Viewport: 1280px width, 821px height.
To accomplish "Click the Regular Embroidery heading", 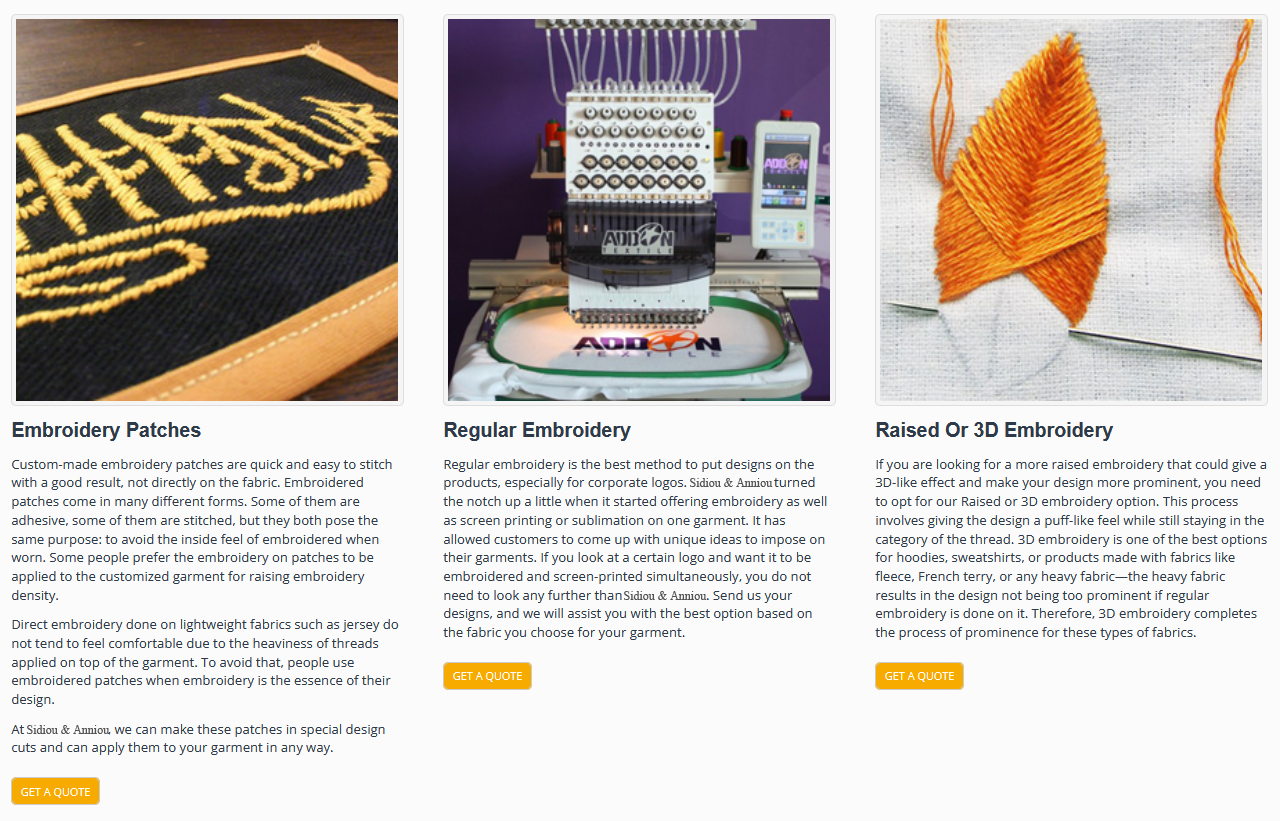I will point(537,430).
